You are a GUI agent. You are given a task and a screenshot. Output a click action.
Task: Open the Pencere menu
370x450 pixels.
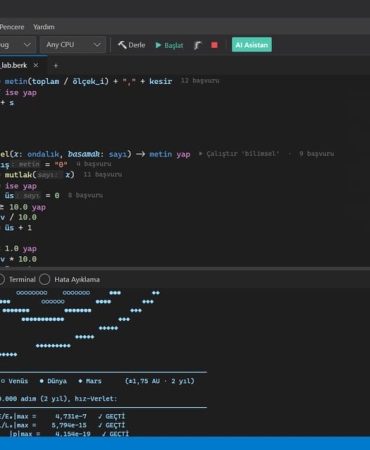pos(12,27)
